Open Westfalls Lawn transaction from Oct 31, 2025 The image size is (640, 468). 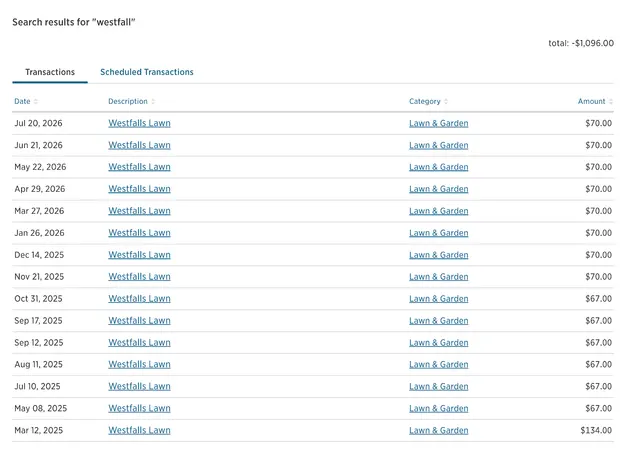[139, 299]
